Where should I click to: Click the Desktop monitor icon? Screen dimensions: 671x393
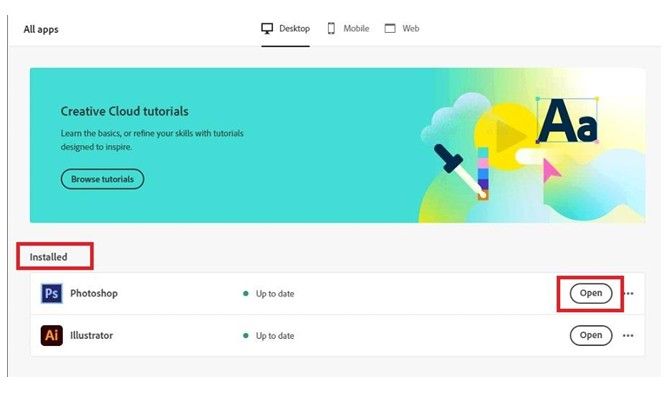[x=267, y=29]
